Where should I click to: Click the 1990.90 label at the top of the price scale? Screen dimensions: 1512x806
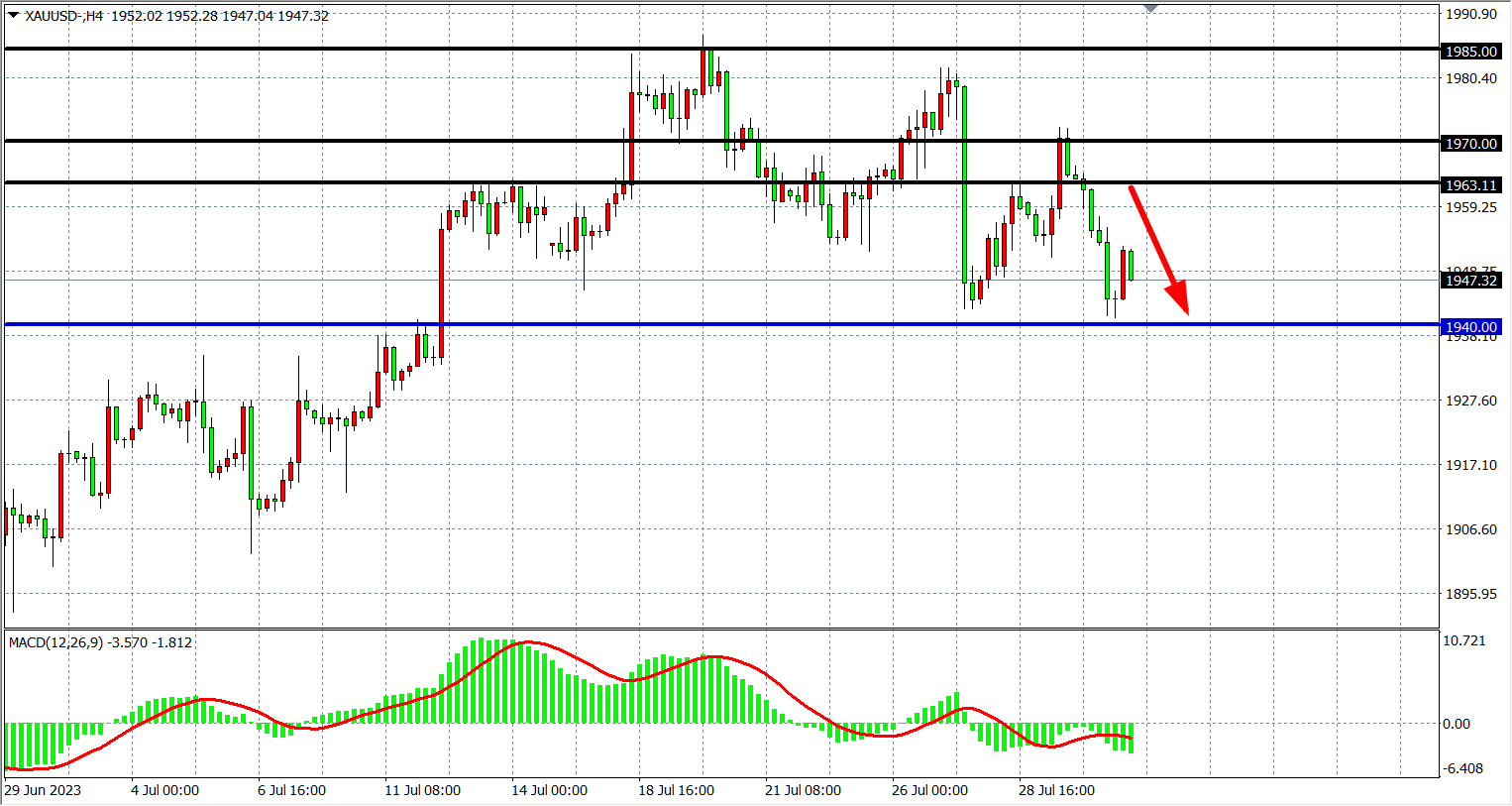pyautogui.click(x=1470, y=14)
